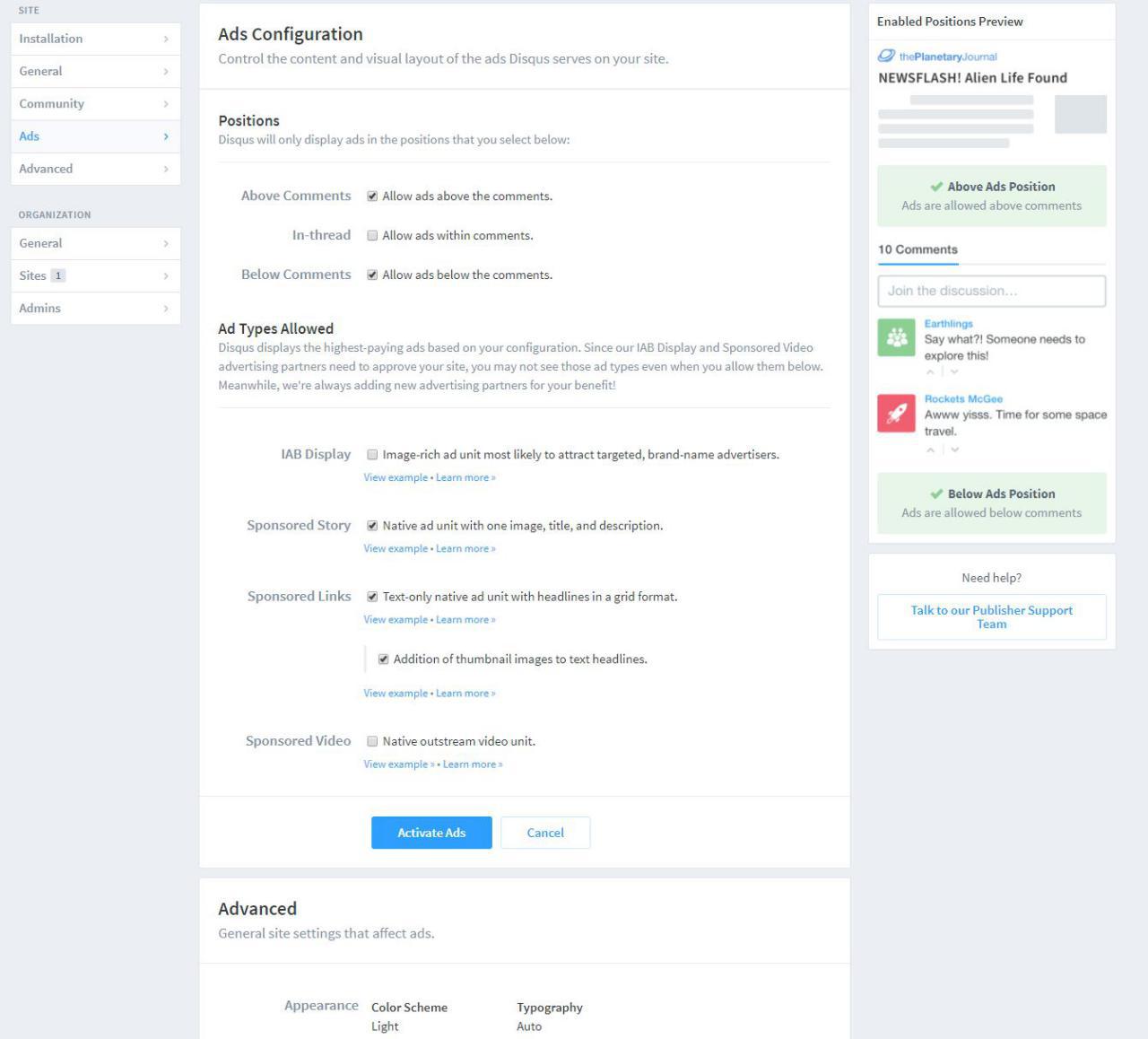1148x1039 pixels.
Task: Click the Activate Ads button
Action: click(431, 833)
